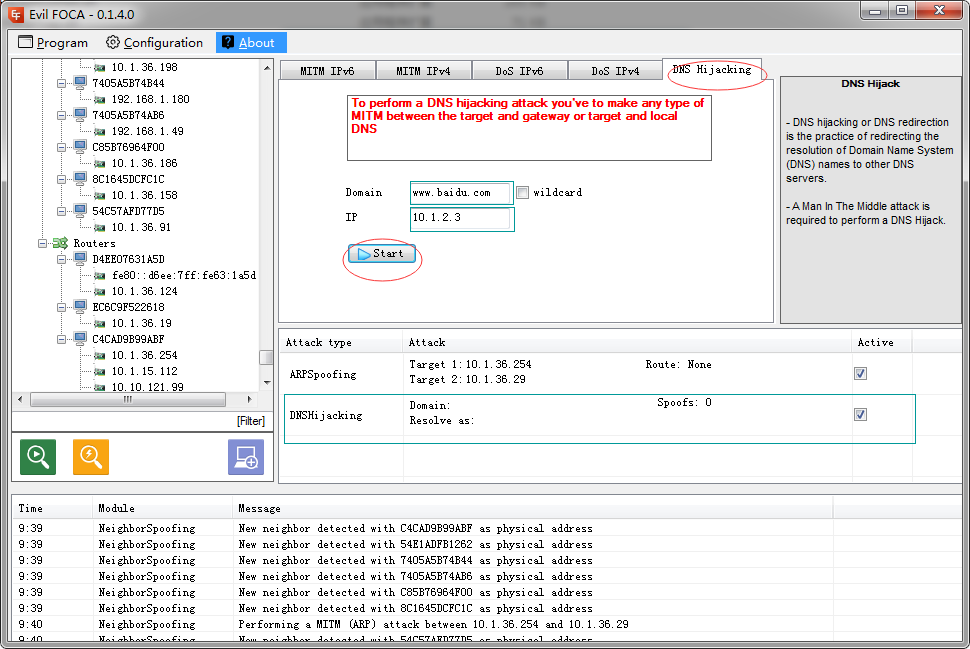Click the Filter link under the tree
The image size is (970, 649).
[250, 421]
